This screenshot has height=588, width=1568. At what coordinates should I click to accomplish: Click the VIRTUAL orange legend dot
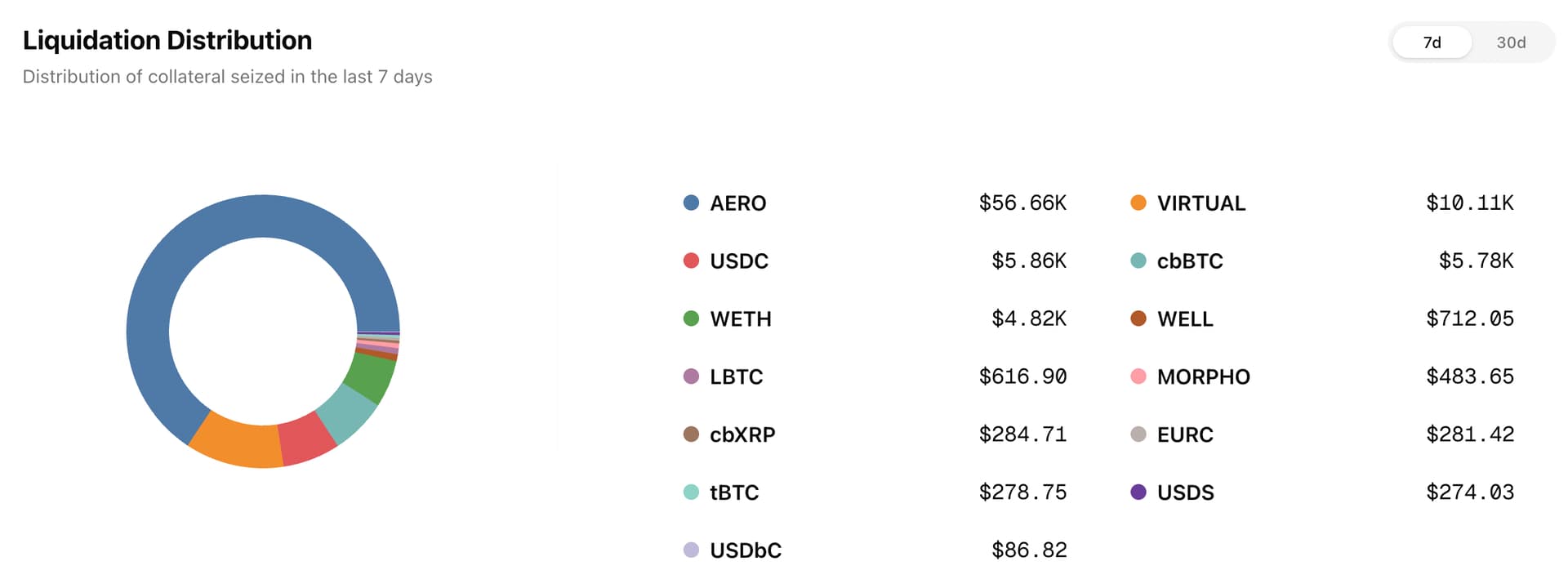(x=1138, y=203)
